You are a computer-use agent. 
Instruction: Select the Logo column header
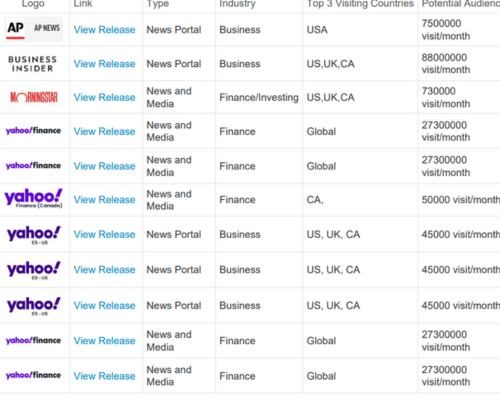click(33, 4)
